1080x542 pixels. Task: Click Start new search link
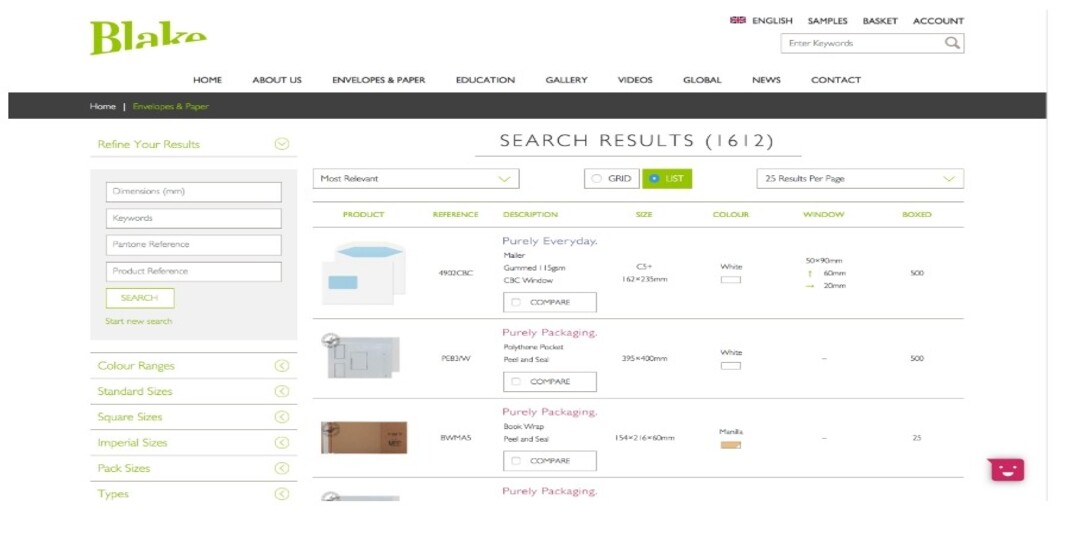[x=138, y=321]
